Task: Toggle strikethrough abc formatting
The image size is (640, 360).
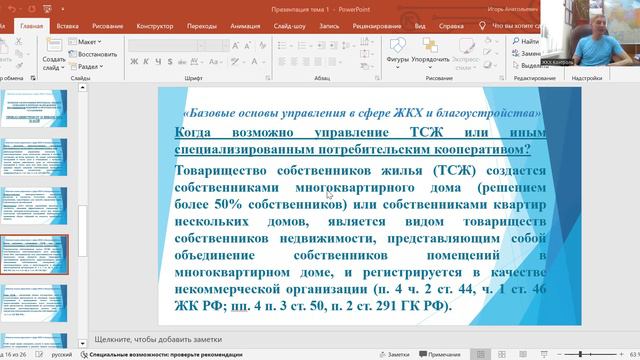Action: click(182, 62)
